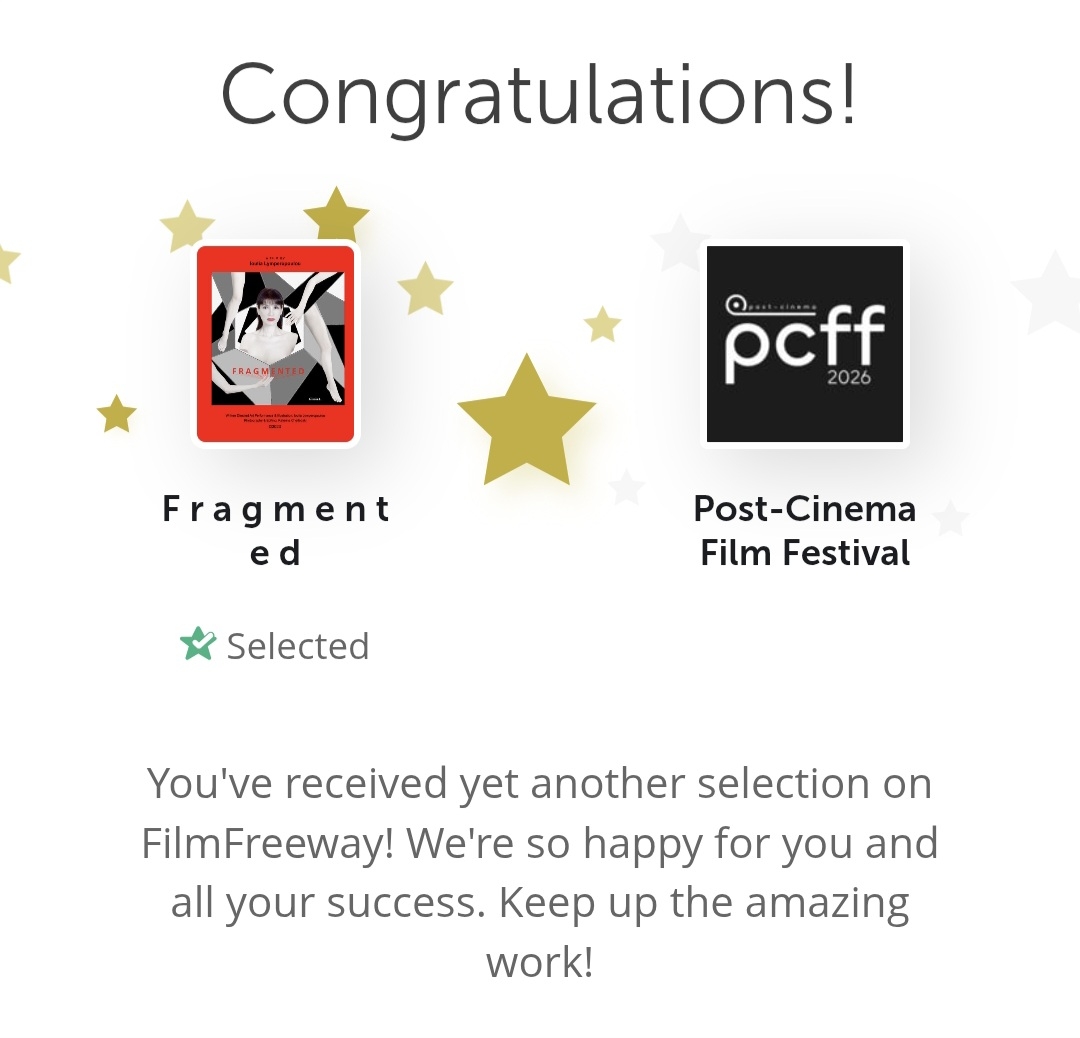The image size is (1080, 1038).
Task: Click the faint star just below the large gold star
Action: click(626, 487)
